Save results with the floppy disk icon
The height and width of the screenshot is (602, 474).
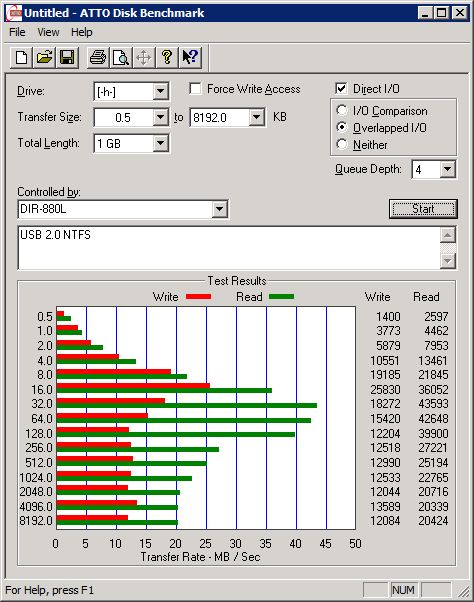point(67,58)
